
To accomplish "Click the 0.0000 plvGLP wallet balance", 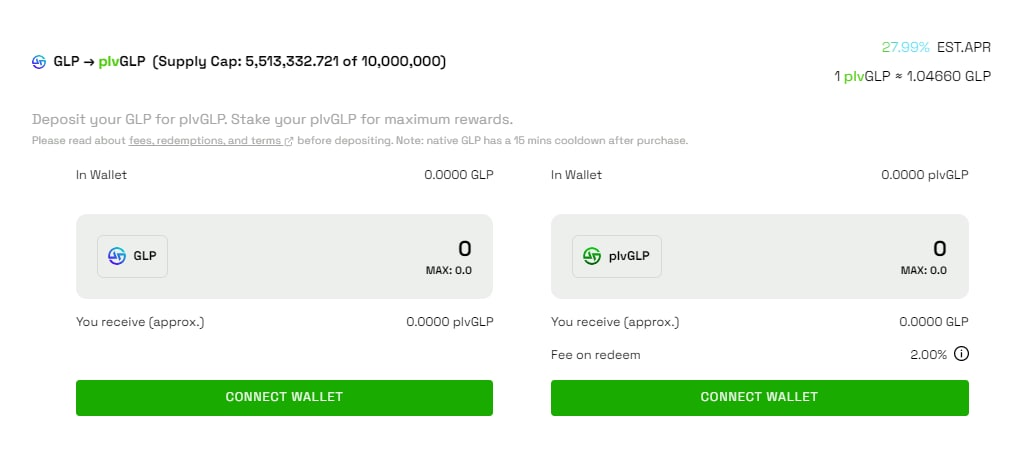I will coord(924,174).
